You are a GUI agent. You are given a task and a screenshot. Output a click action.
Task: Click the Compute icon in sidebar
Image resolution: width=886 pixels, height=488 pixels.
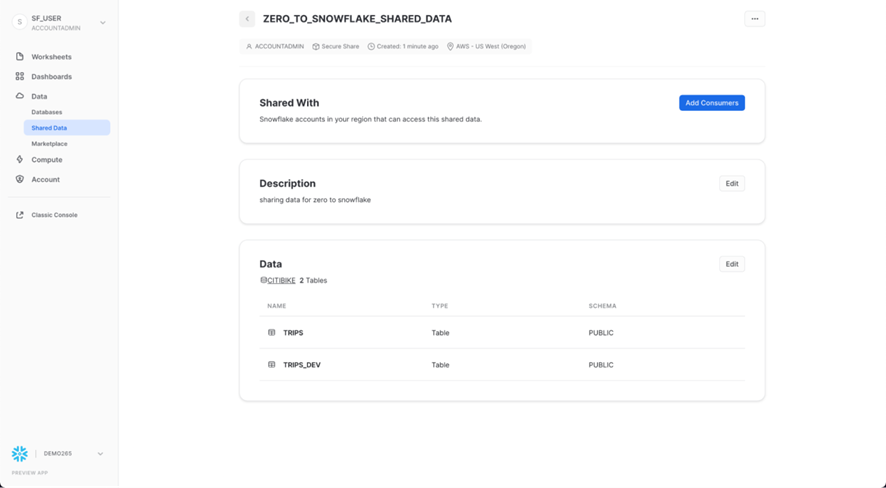20,160
